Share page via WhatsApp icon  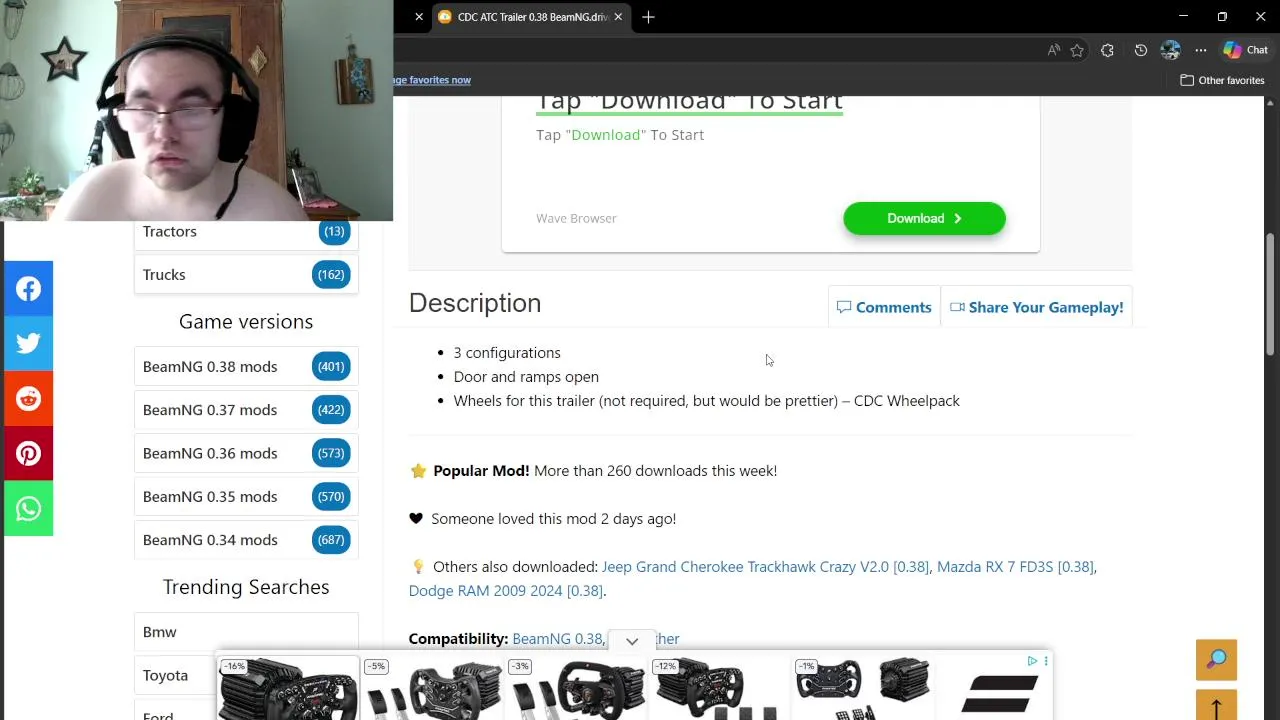pyautogui.click(x=28, y=509)
